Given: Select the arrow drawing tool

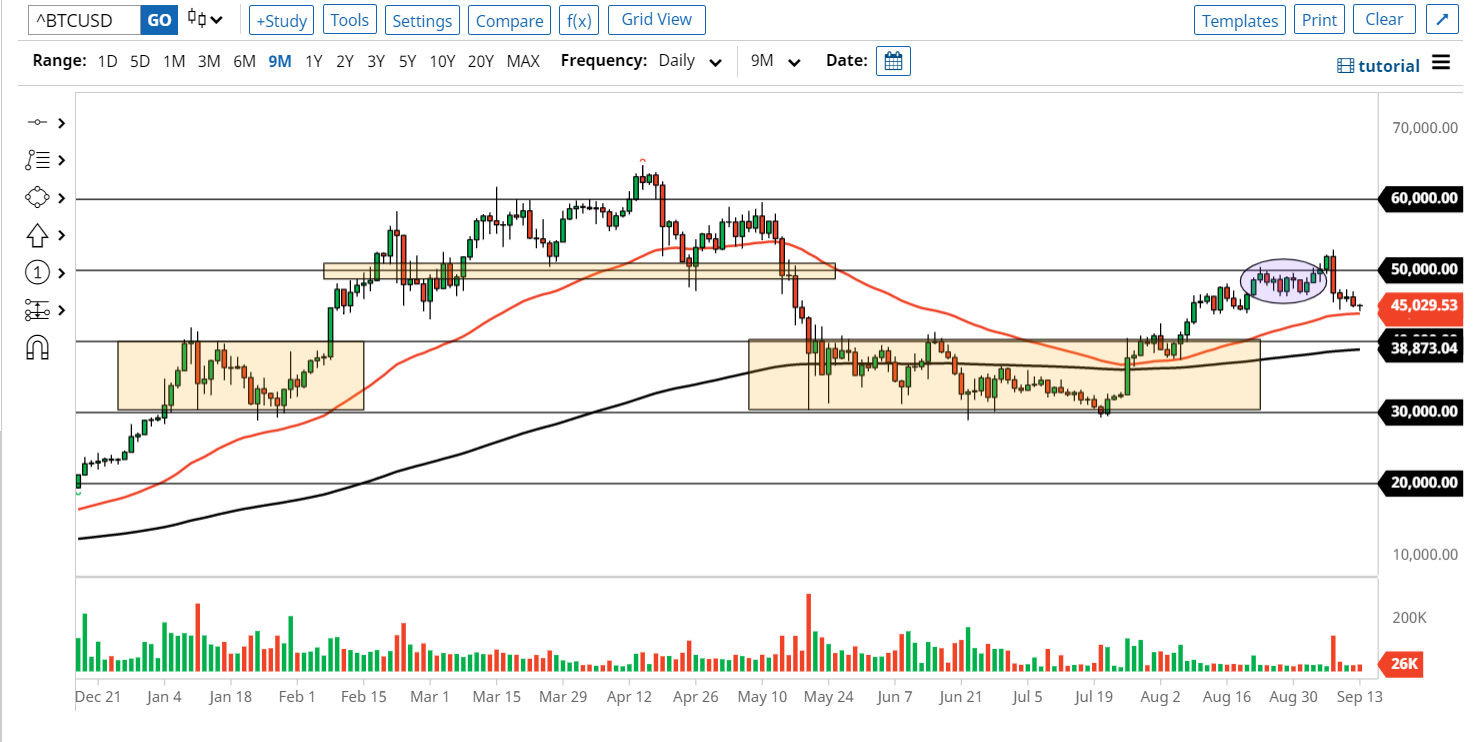Looking at the screenshot, I should [x=37, y=235].
